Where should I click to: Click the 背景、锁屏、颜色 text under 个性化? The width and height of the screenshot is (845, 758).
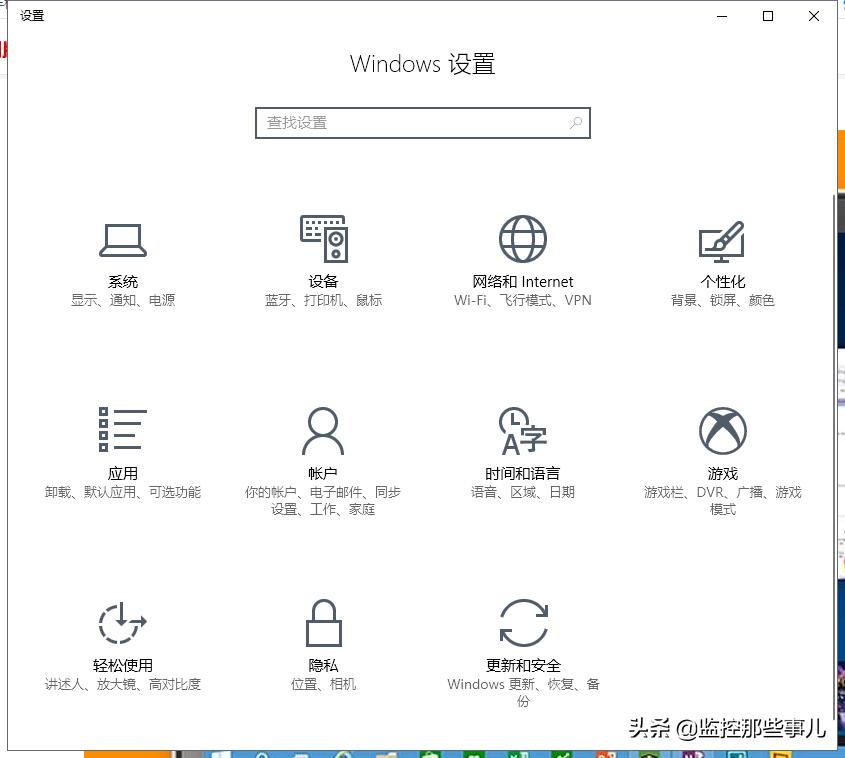point(722,299)
